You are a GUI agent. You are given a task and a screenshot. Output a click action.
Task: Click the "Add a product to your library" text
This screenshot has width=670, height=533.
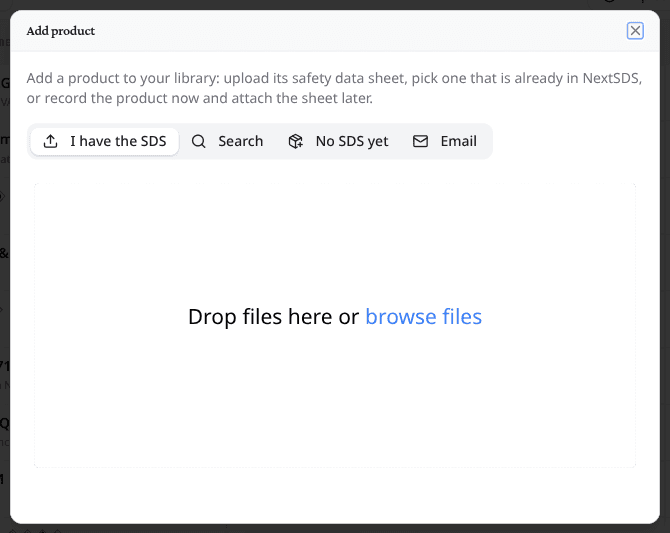pyautogui.click(x=122, y=78)
